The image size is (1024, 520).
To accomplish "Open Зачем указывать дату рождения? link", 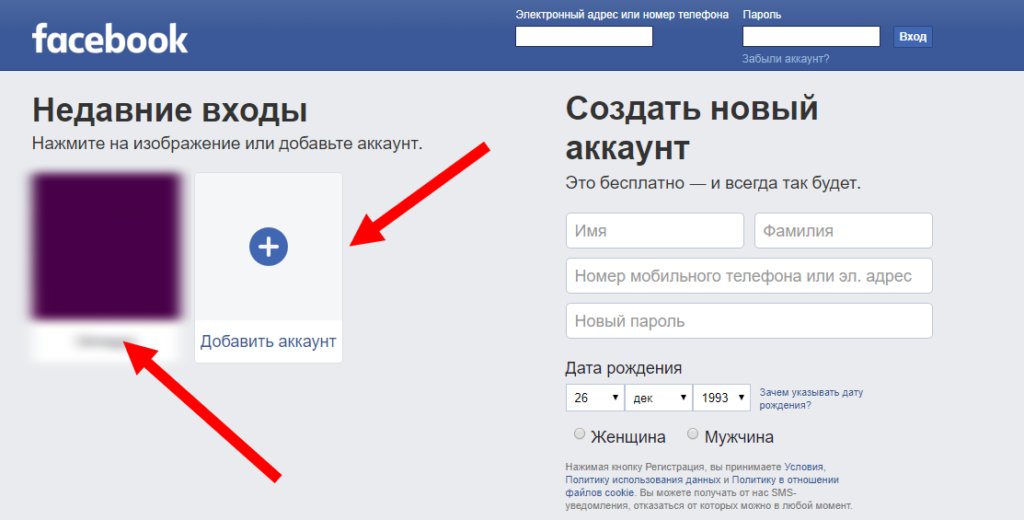I will click(x=811, y=398).
